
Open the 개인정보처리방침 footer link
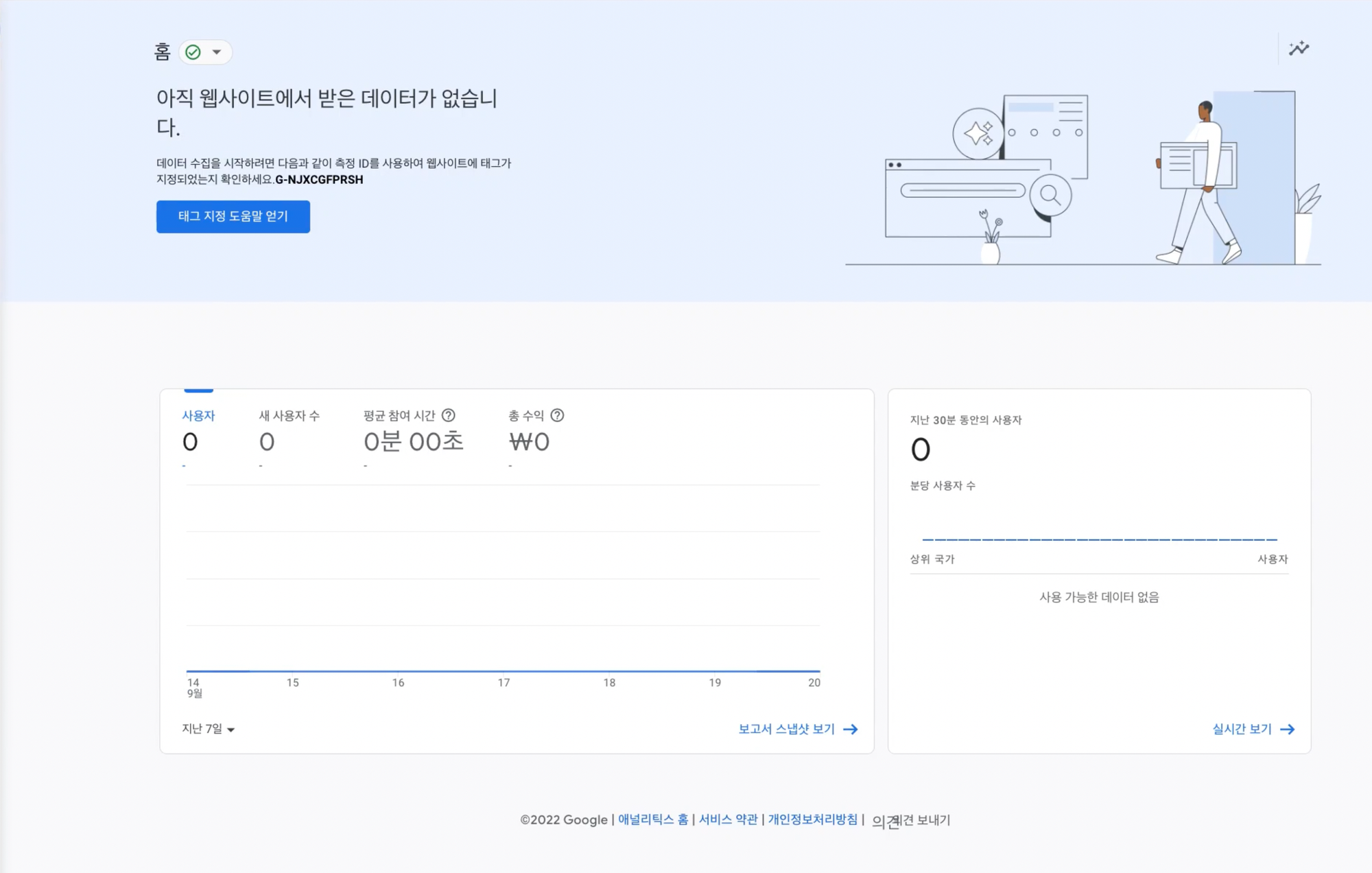coord(812,819)
